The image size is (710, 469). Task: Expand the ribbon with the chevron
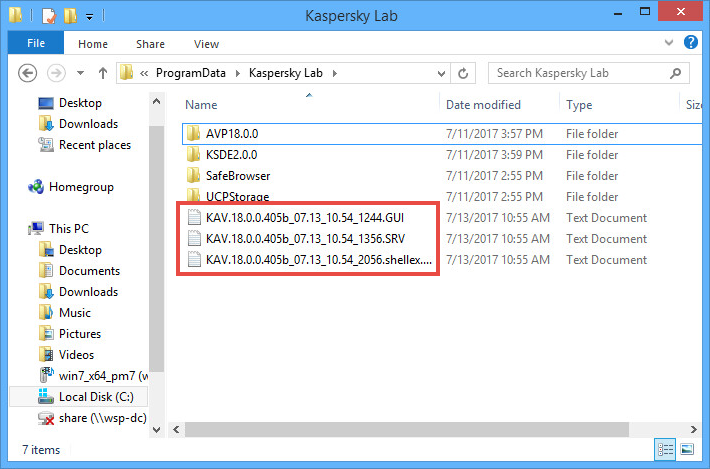coord(669,43)
